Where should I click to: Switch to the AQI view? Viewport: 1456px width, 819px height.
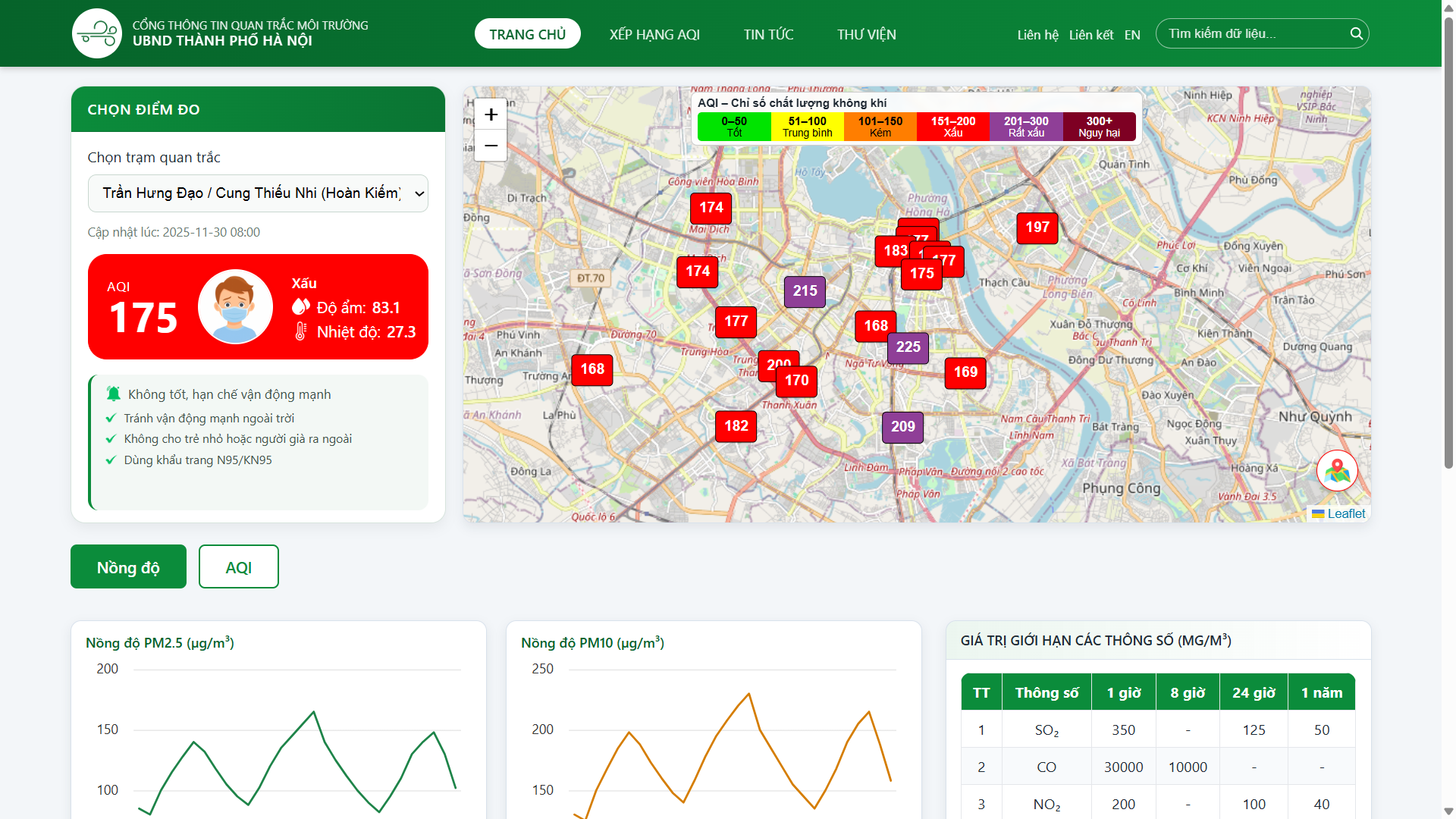(238, 566)
